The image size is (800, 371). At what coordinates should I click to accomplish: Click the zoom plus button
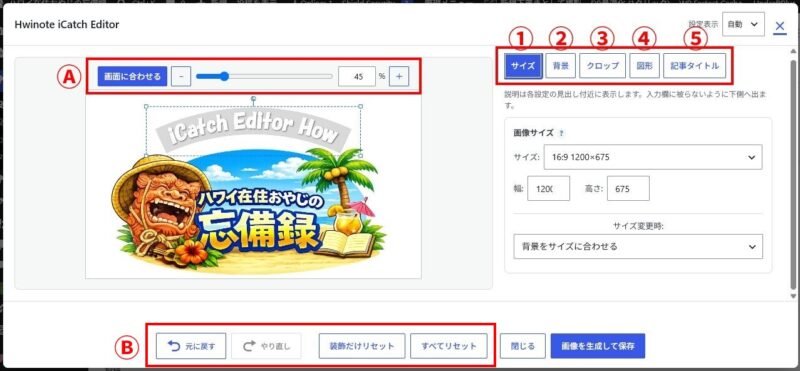(399, 77)
